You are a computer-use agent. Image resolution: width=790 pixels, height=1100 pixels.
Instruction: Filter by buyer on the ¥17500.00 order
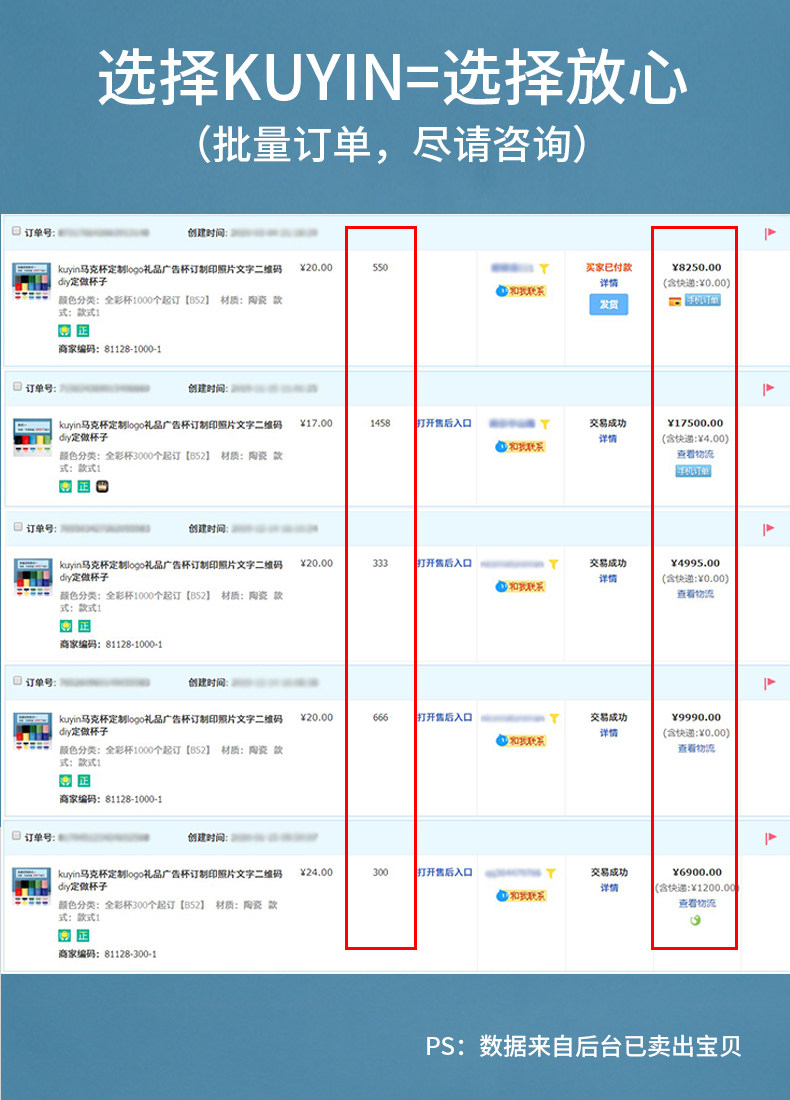(545, 424)
